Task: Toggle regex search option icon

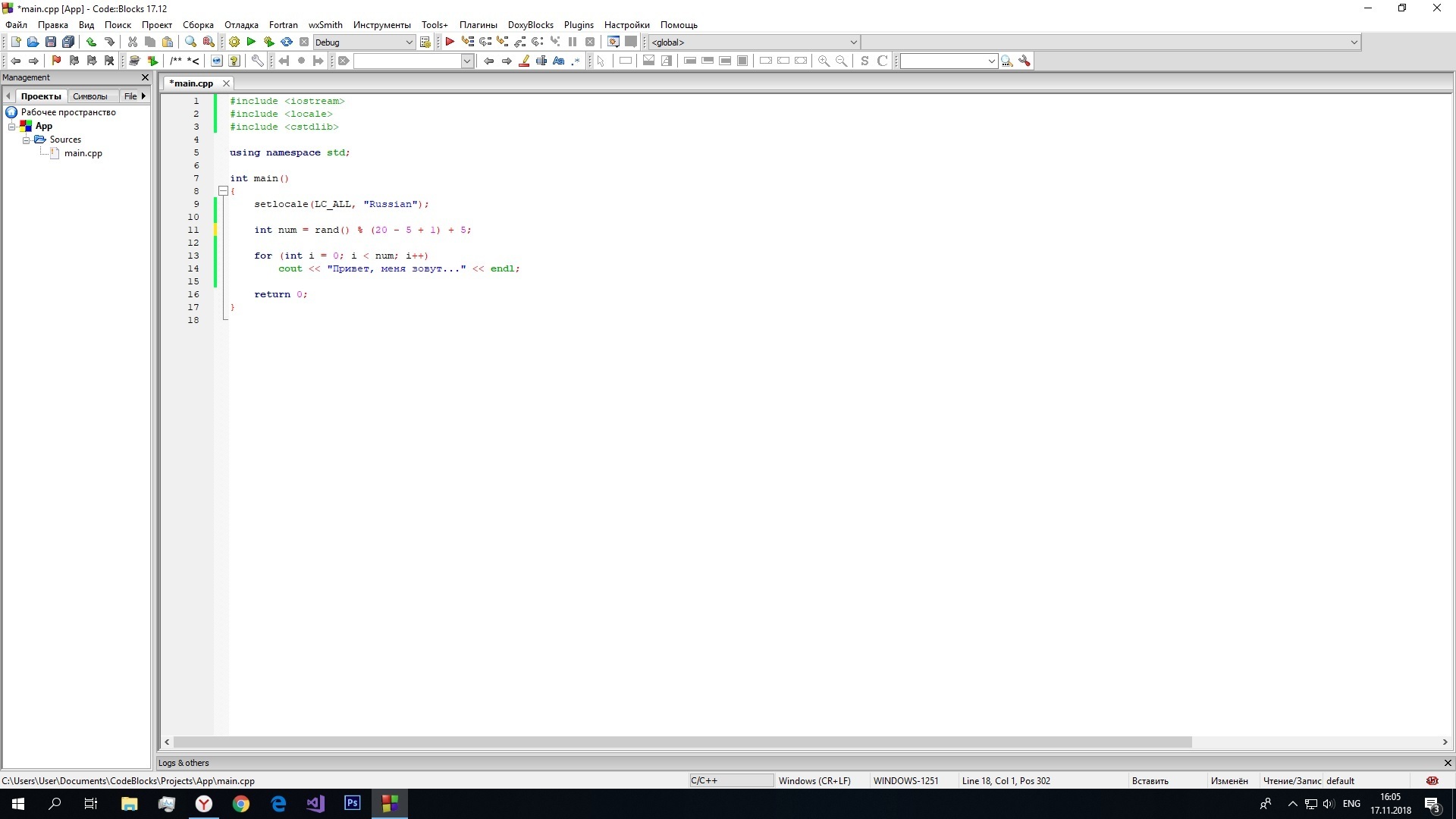Action: click(x=576, y=61)
